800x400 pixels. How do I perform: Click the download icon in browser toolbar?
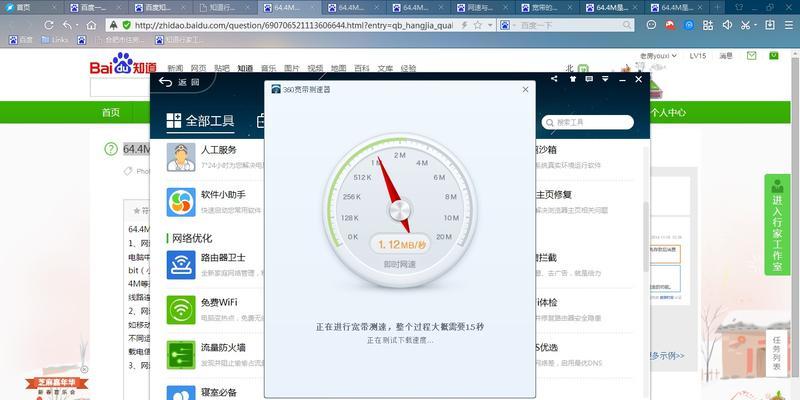[770, 25]
